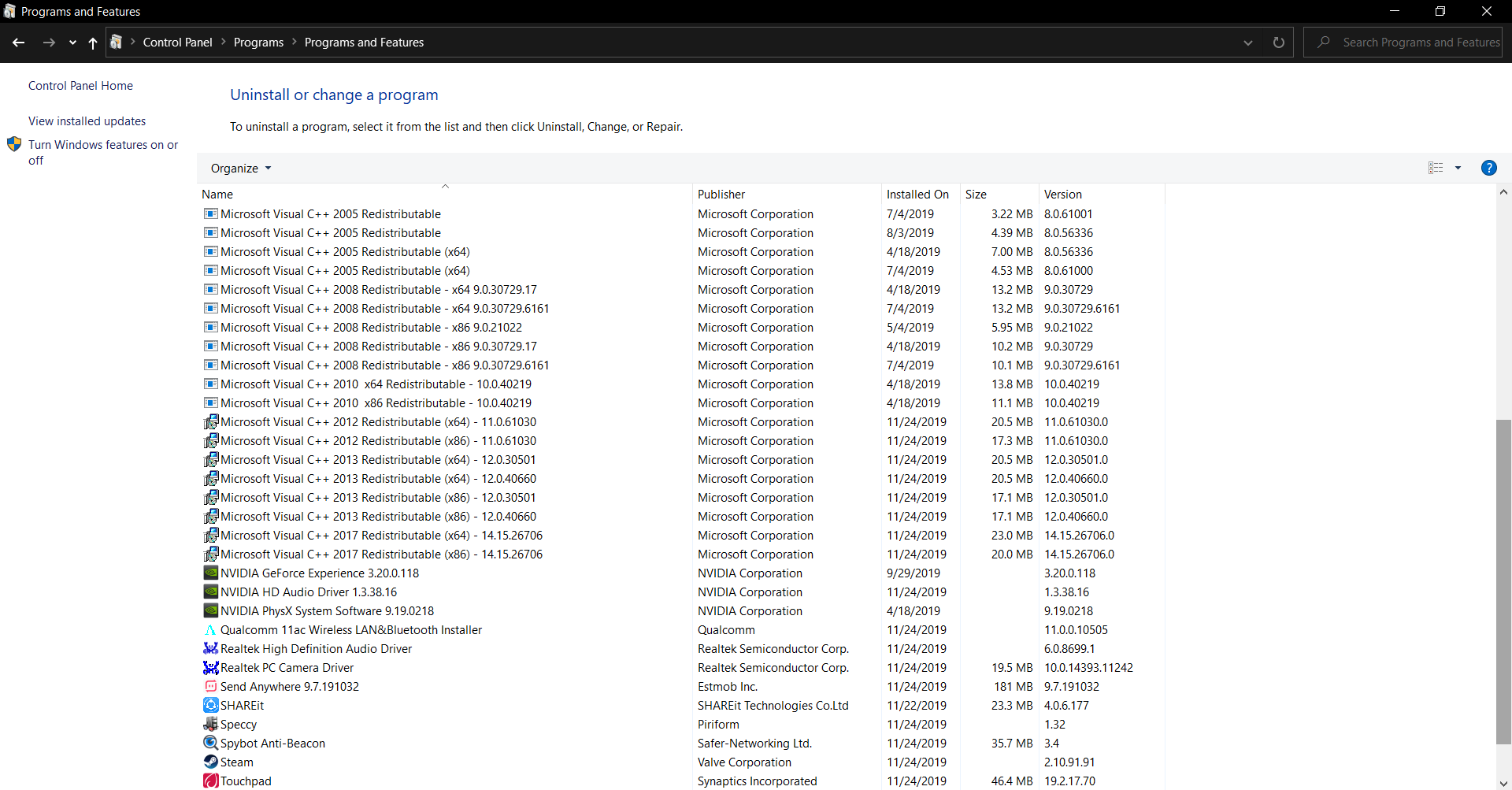Open Control Panel from the breadcrumb path

pos(178,42)
